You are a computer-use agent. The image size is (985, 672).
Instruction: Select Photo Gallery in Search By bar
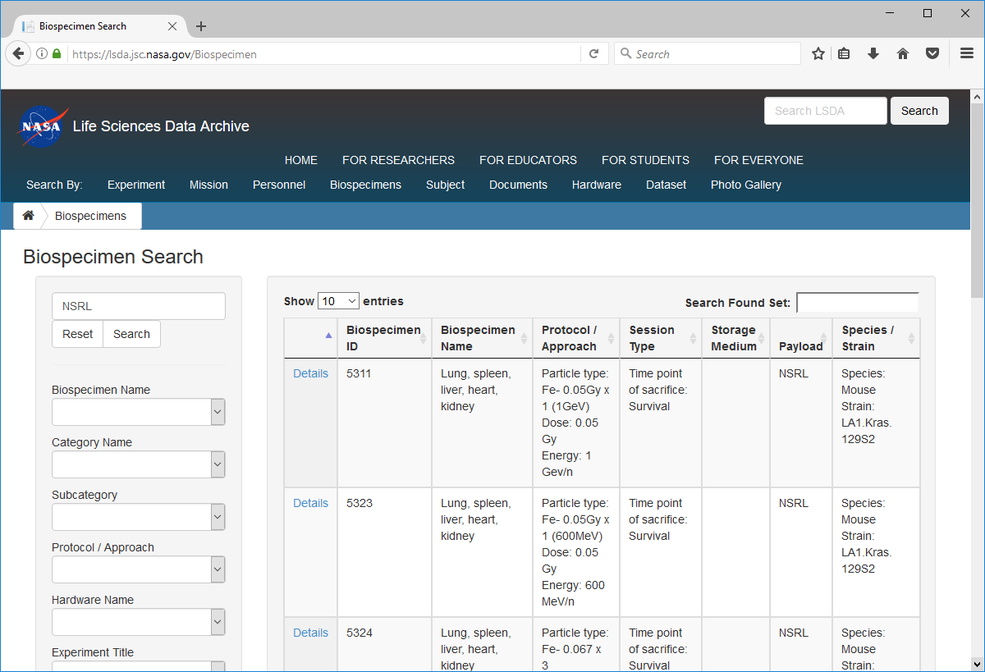click(x=745, y=185)
